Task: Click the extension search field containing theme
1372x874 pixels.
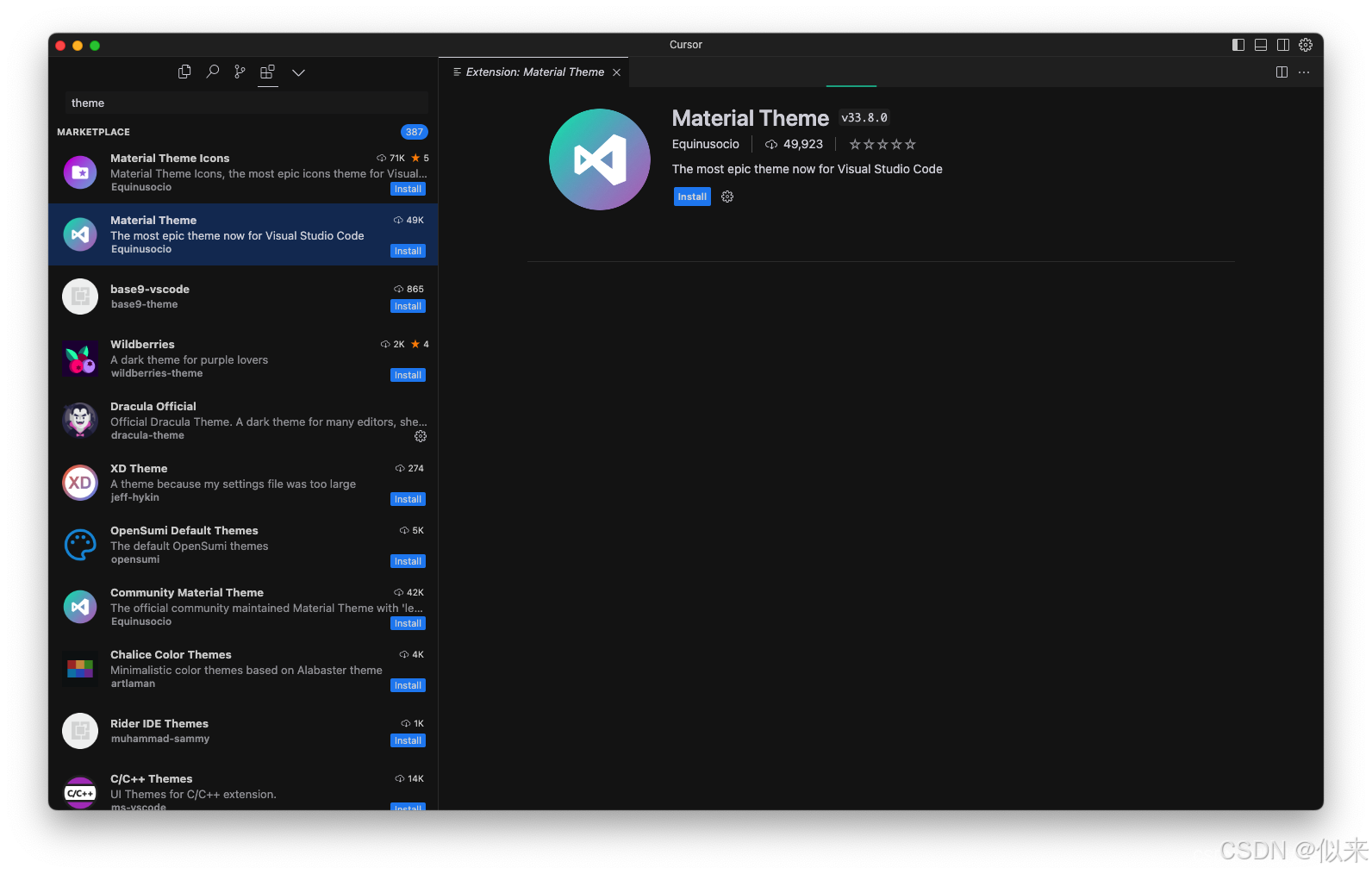Action: (246, 103)
